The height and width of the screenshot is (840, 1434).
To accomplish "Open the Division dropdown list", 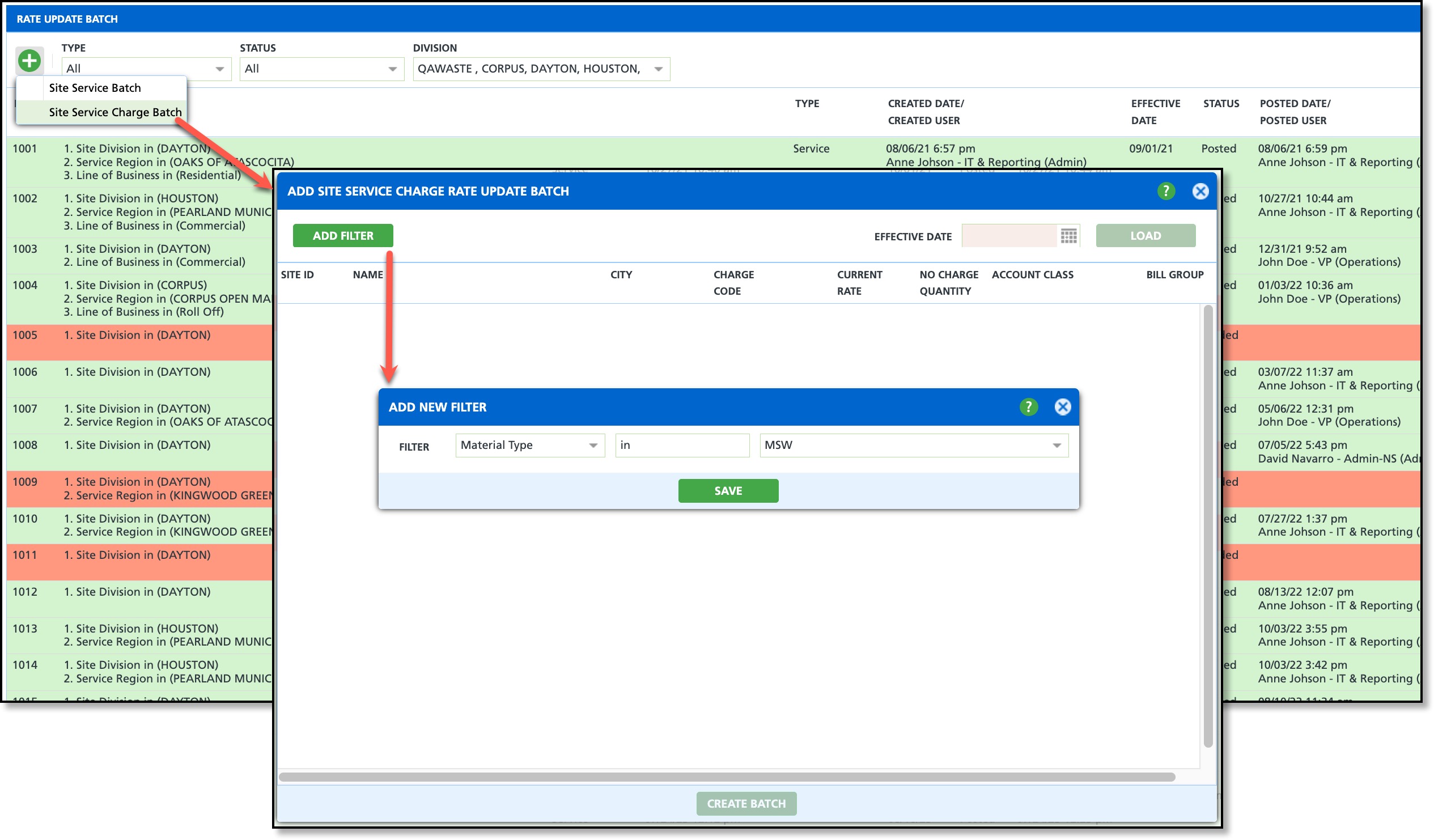I will [659, 69].
